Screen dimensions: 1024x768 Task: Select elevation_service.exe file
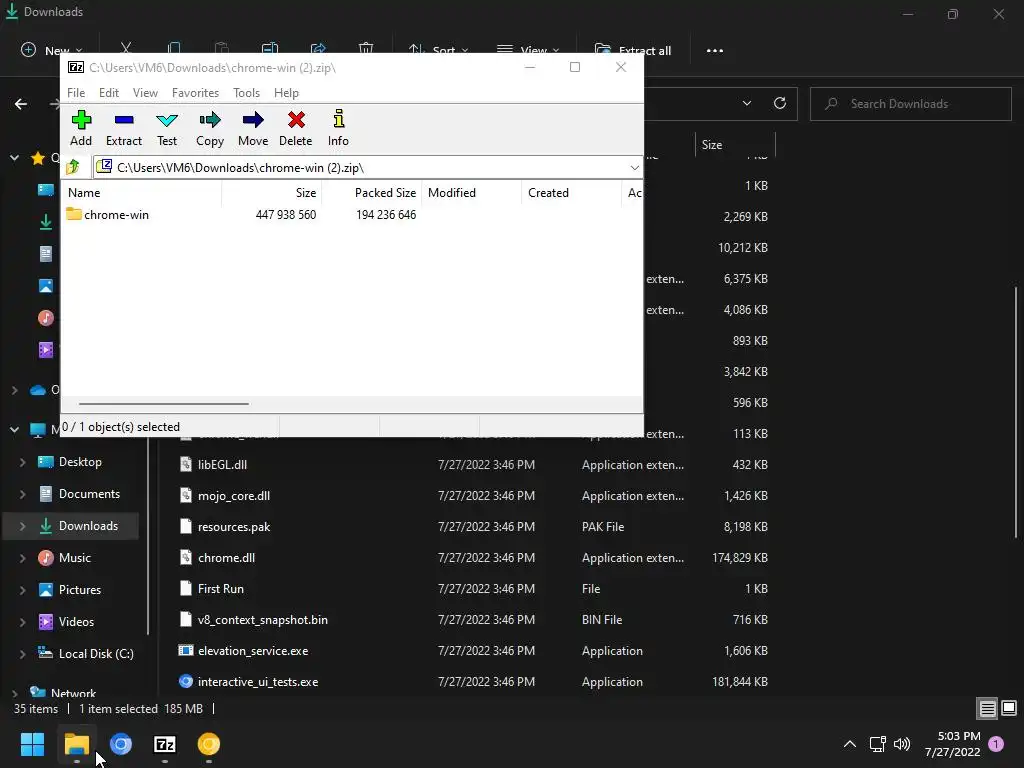(x=253, y=651)
